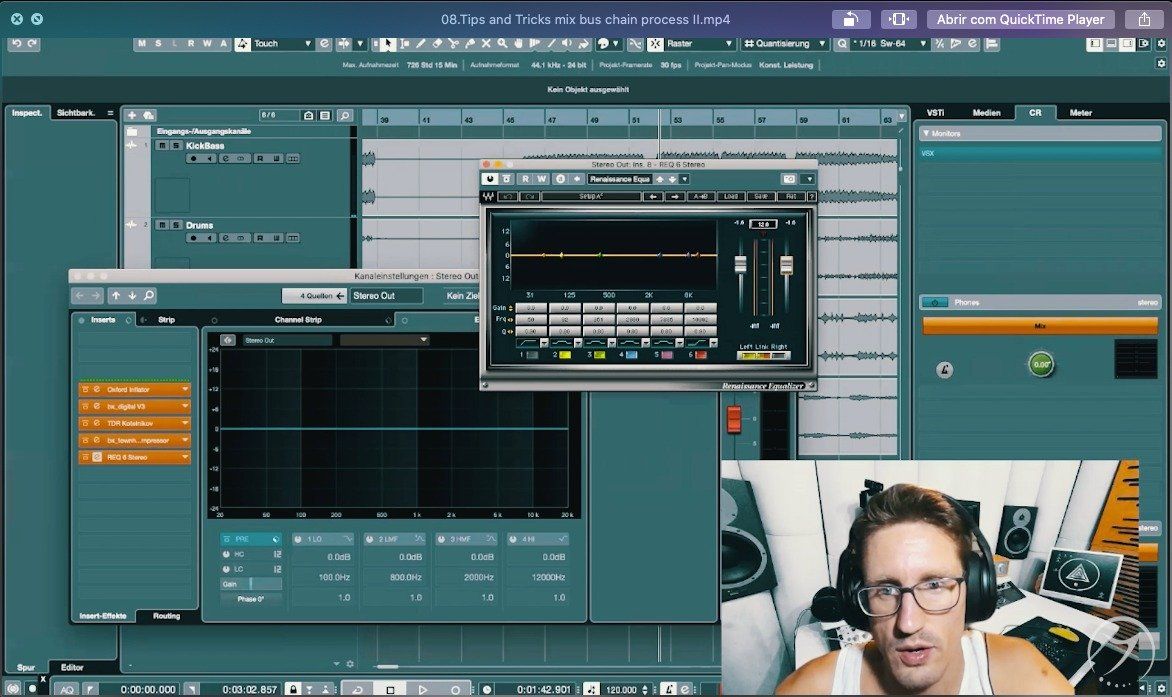1172x697 pixels.
Task: Switch to the Routing tab
Action: (x=166, y=616)
